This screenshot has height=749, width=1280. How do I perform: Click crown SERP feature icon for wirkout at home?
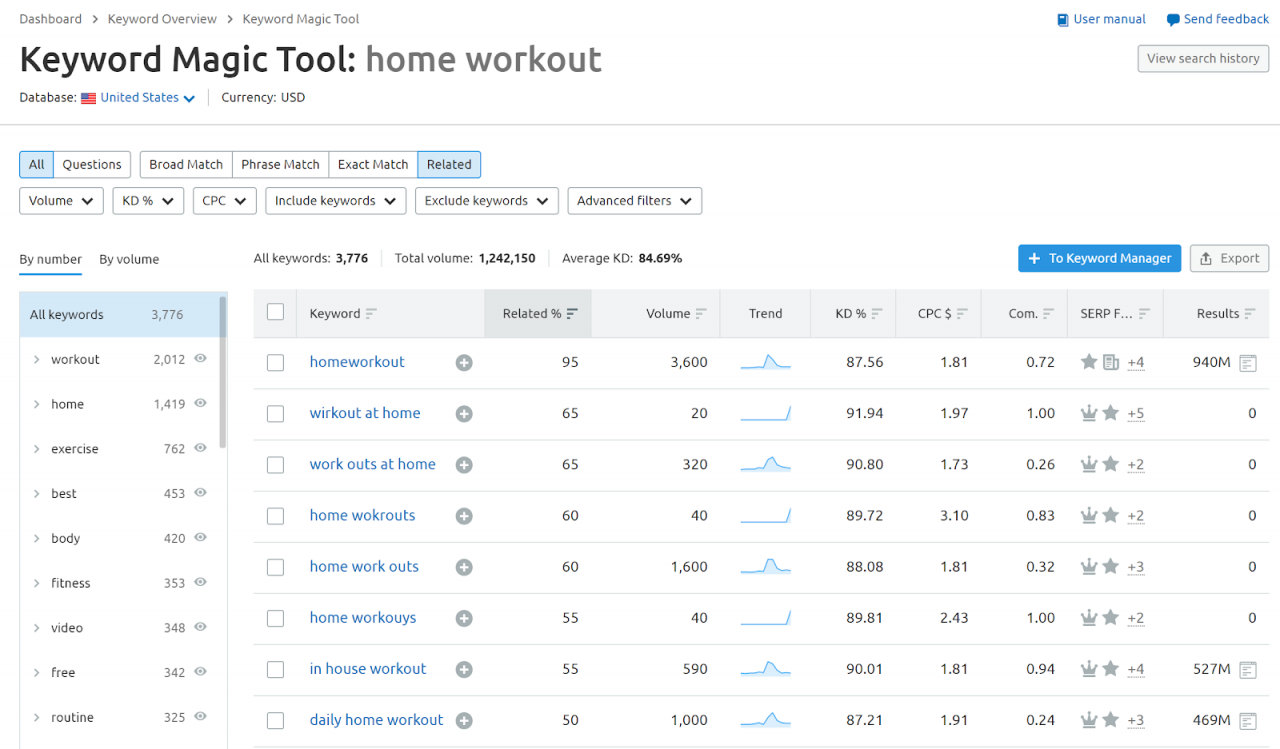tap(1089, 414)
